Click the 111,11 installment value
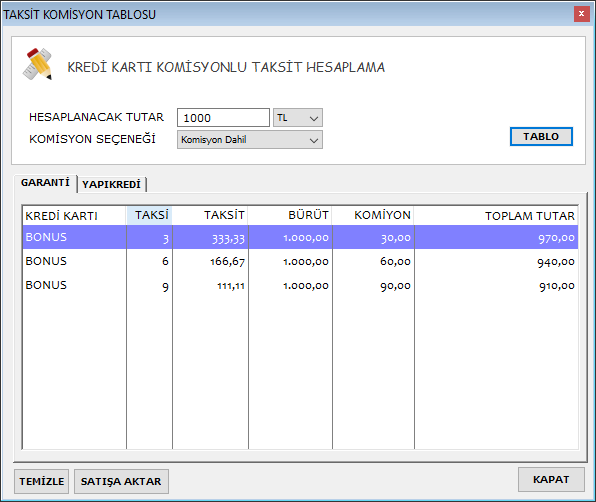Viewport: 596px width, 502px height. [231, 286]
